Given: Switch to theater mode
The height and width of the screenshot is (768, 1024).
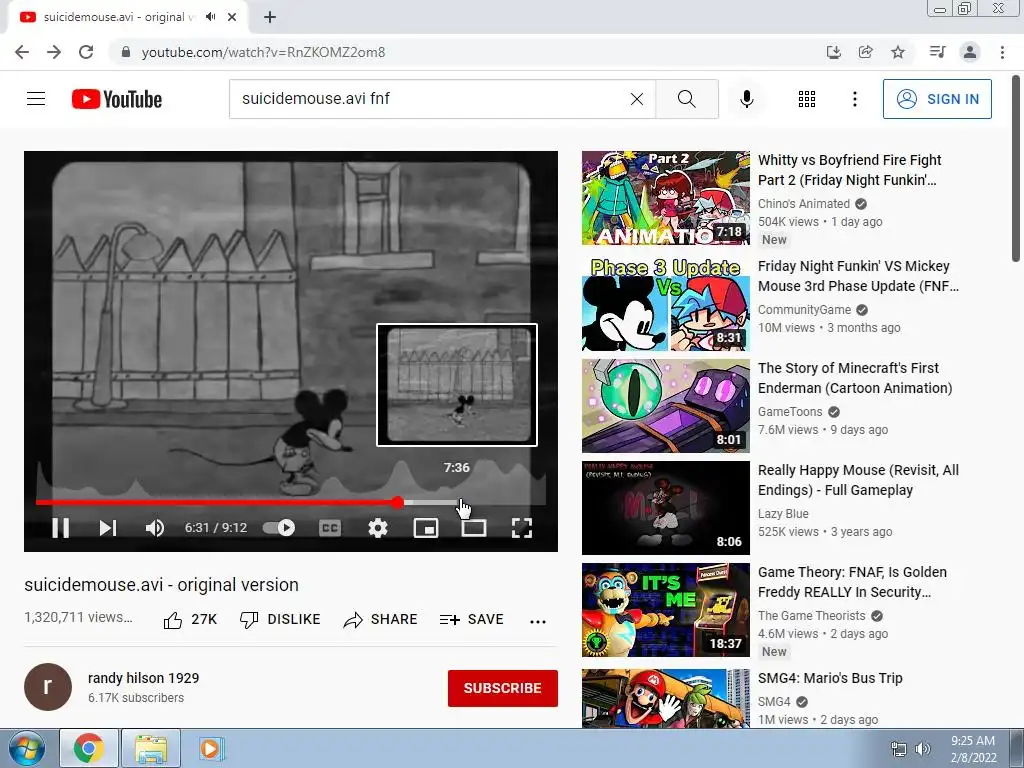Looking at the screenshot, I should point(473,528).
